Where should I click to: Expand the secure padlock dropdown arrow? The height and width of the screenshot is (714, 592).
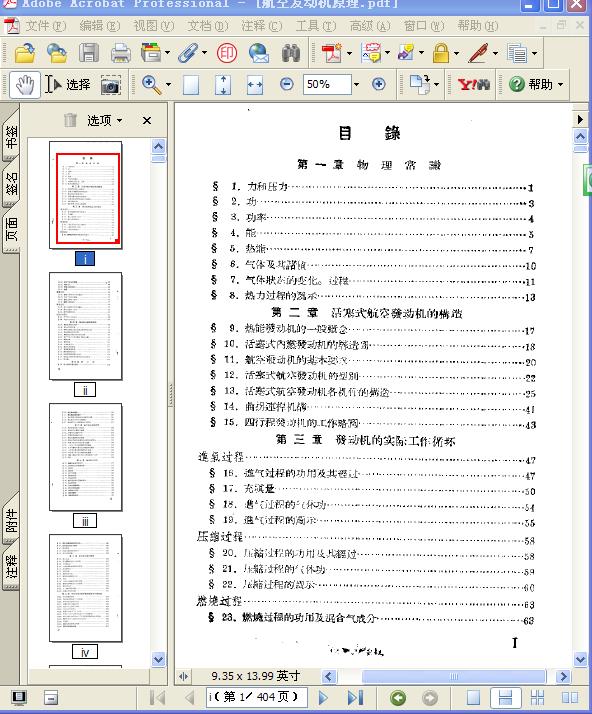pyautogui.click(x=456, y=53)
